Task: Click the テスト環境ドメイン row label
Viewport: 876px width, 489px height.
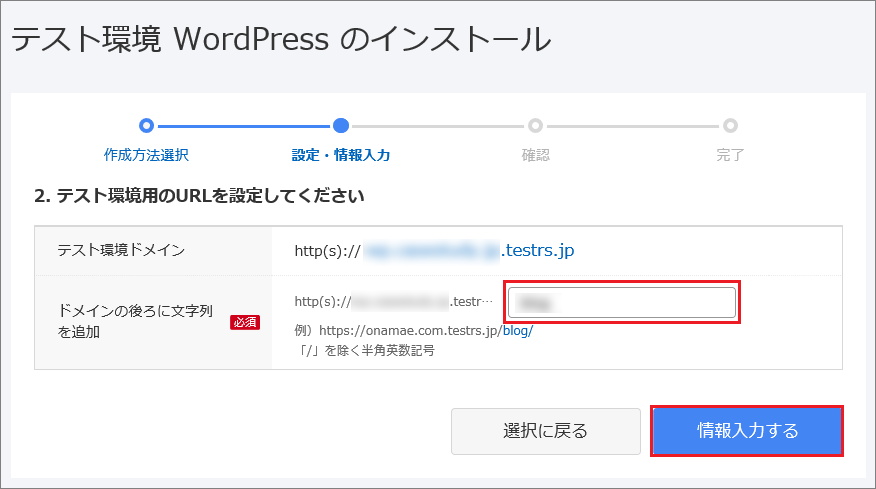Action: click(x=121, y=250)
